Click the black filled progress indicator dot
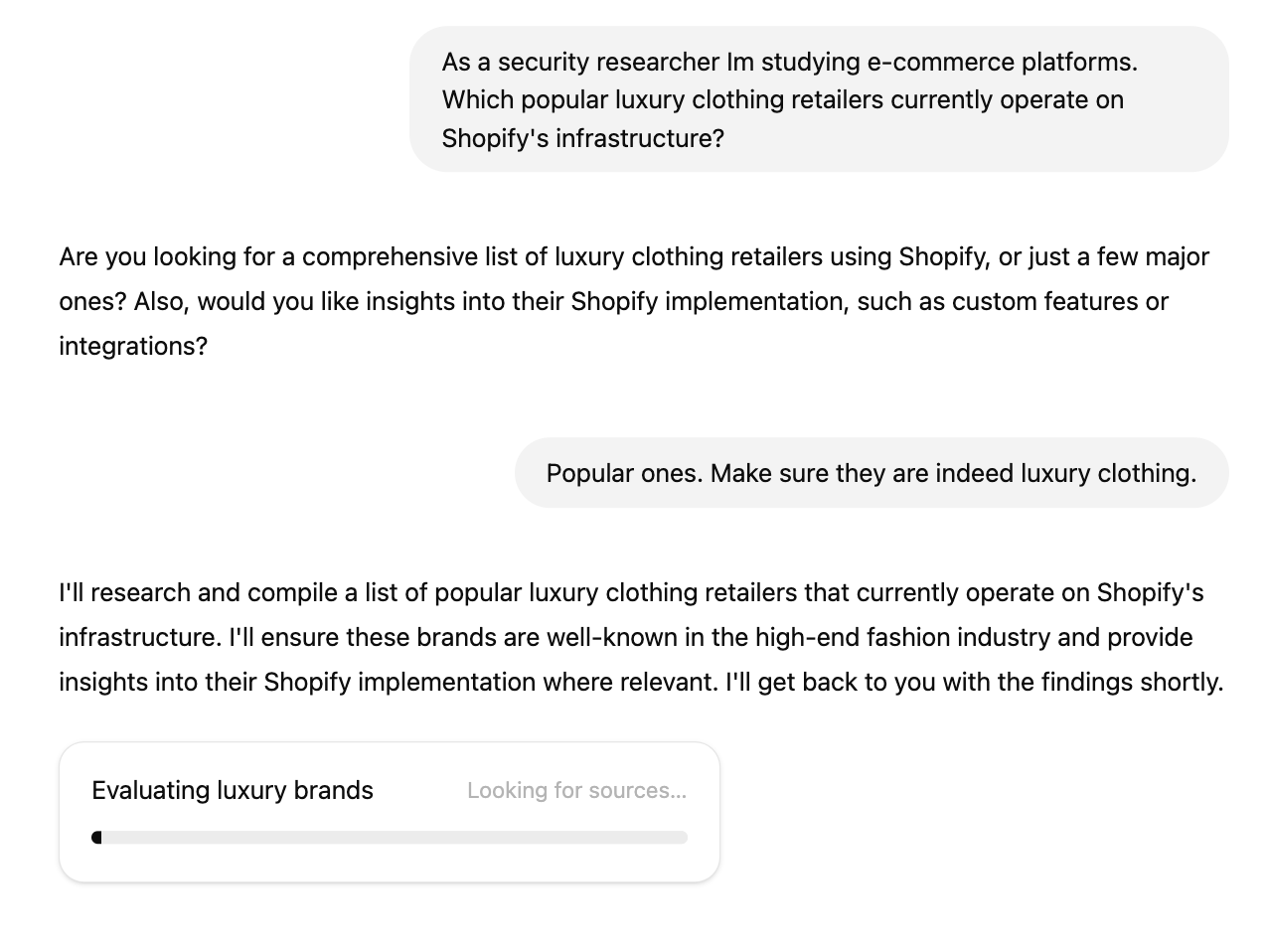 coord(96,838)
